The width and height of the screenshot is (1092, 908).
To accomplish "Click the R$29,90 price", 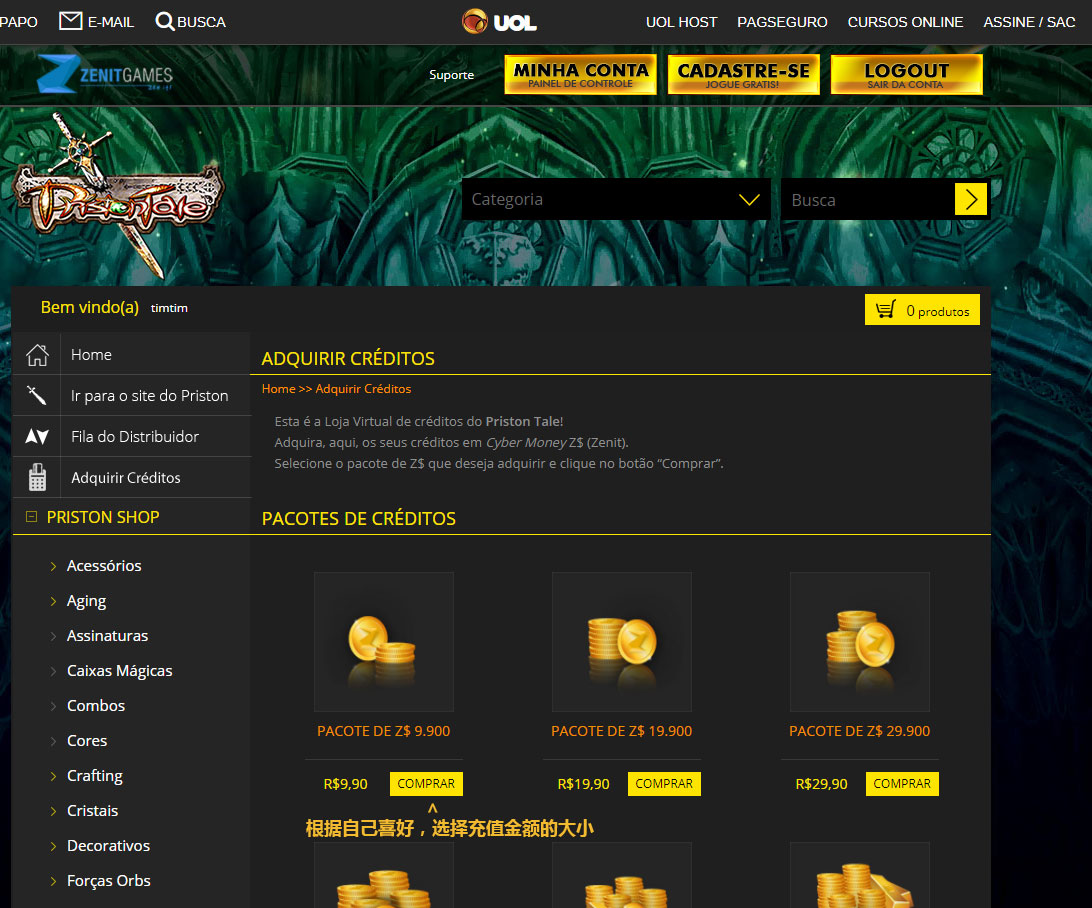I will click(822, 784).
